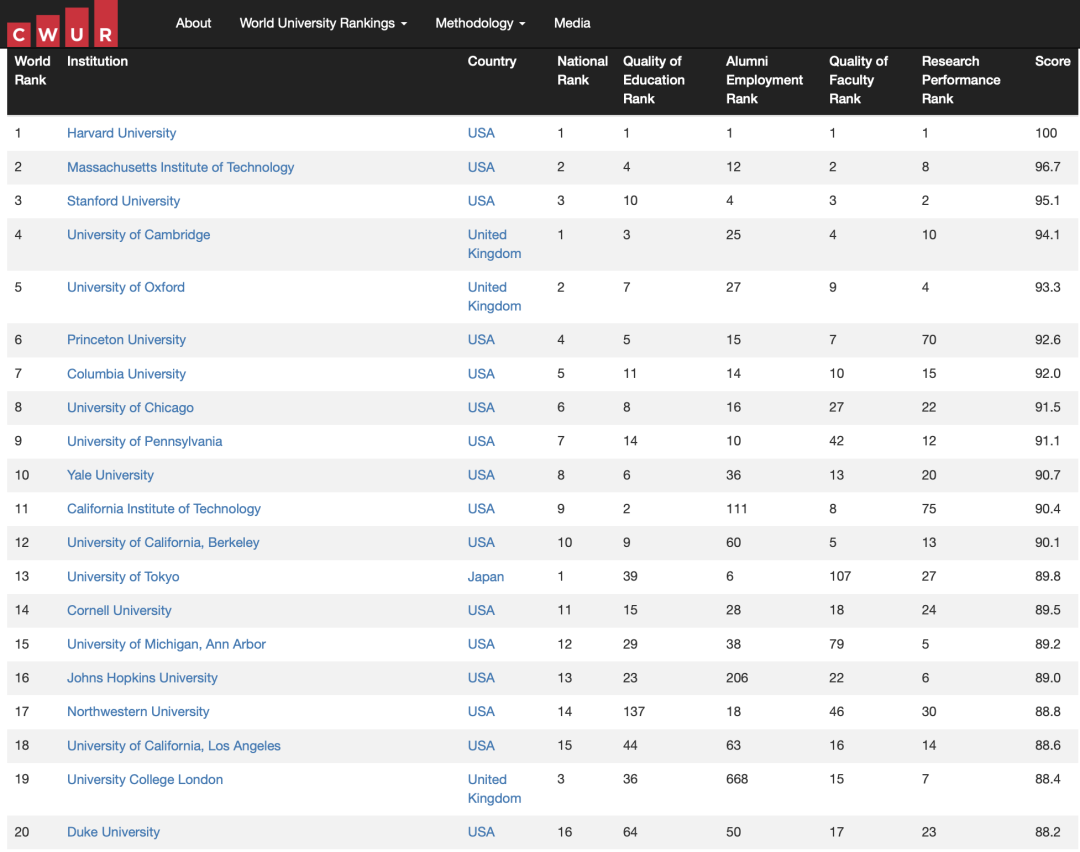Open University of California, Berkeley link
The height and width of the screenshot is (852, 1080).
(163, 542)
